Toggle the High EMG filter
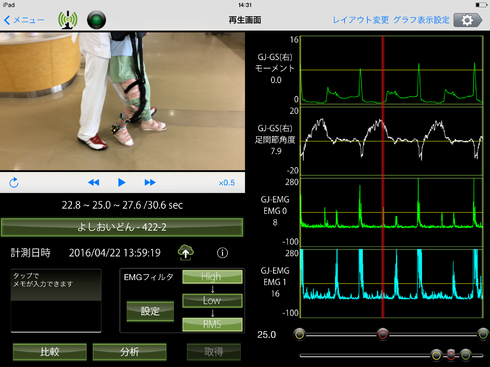This screenshot has height=367, width=490. (212, 277)
